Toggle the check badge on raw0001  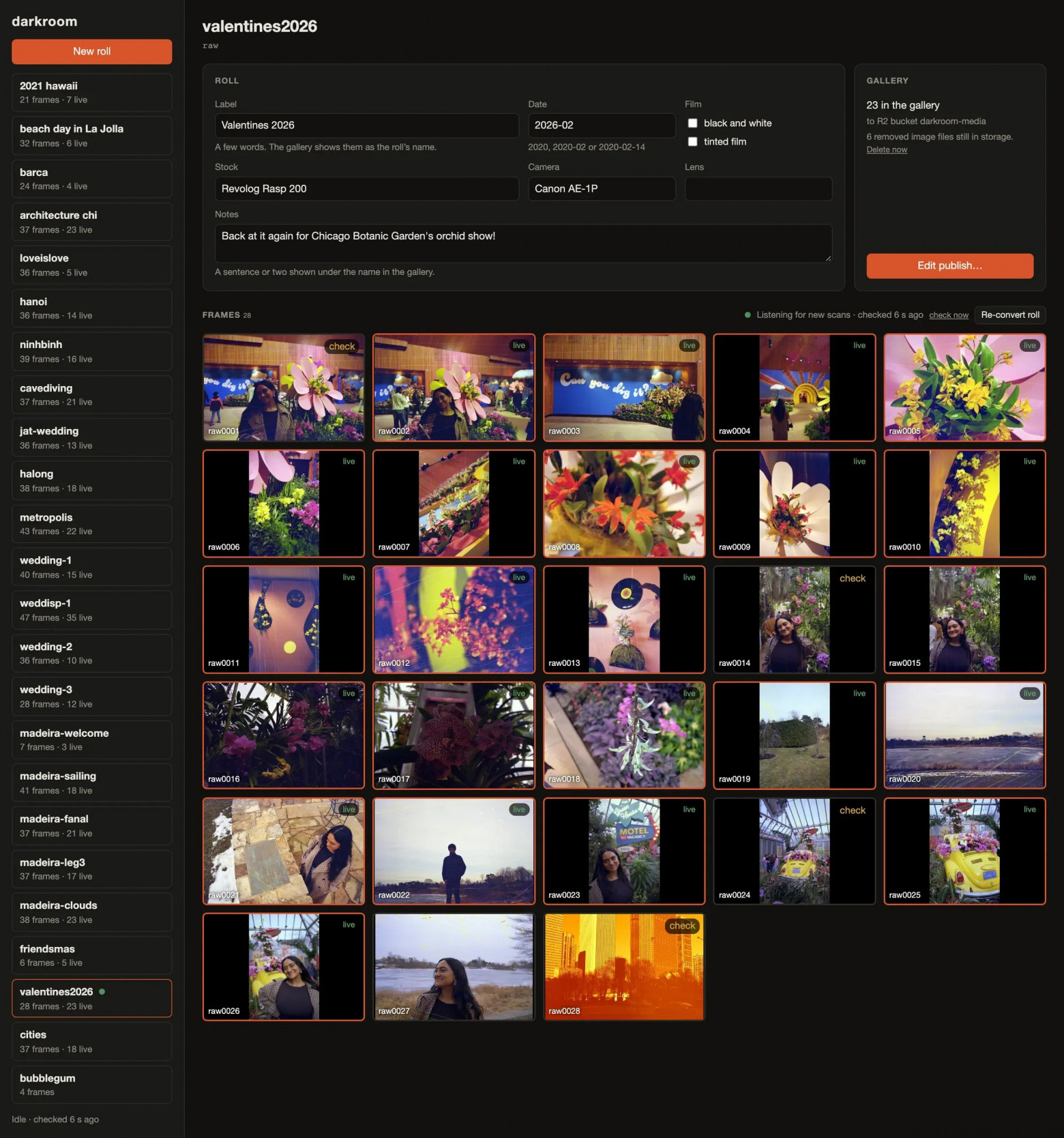[x=342, y=346]
